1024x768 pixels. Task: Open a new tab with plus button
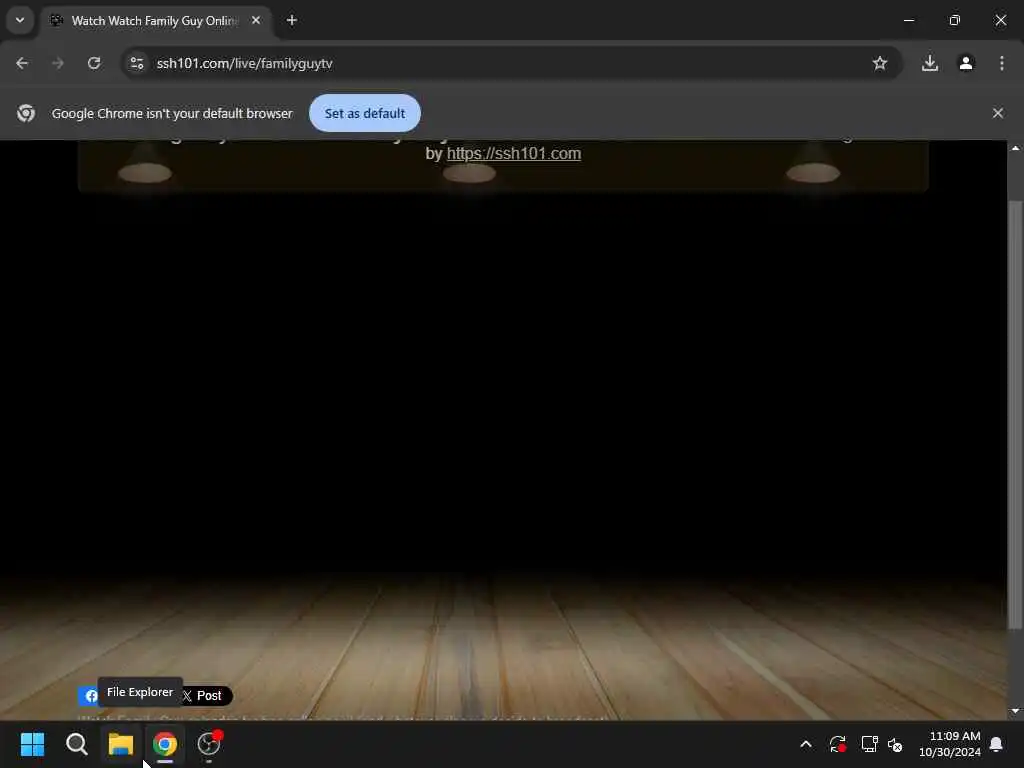pyautogui.click(x=292, y=20)
